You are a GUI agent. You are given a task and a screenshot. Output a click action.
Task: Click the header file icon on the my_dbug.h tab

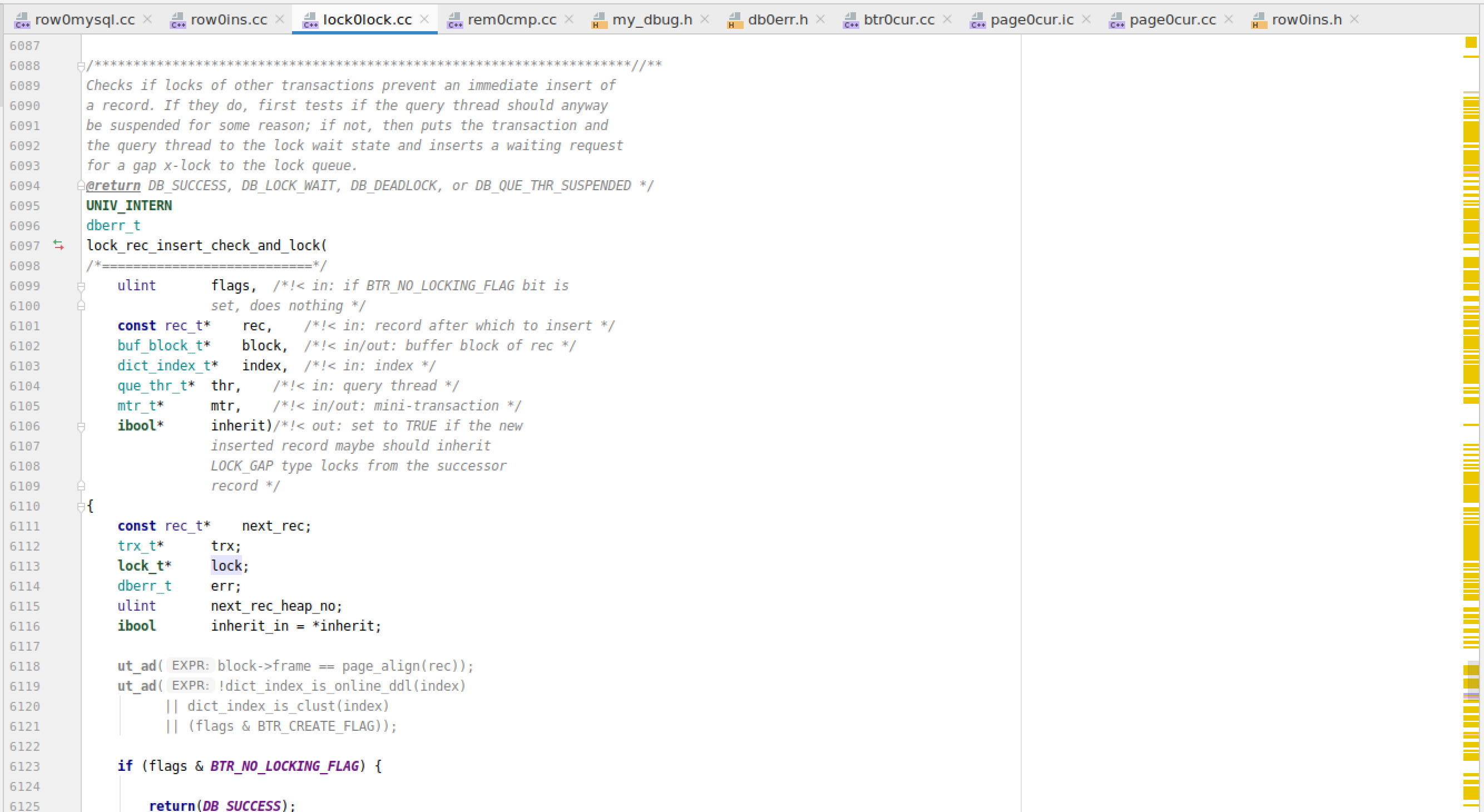tap(599, 20)
